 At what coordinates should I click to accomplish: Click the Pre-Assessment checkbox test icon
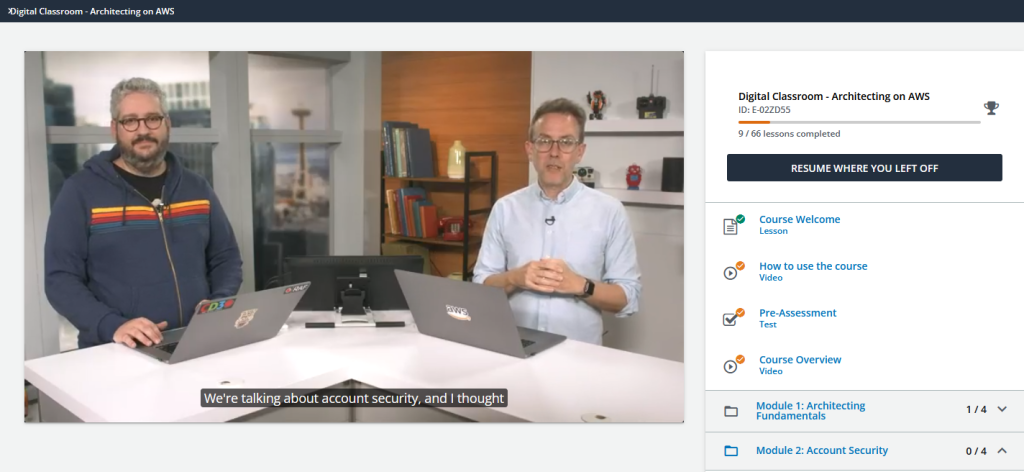tap(731, 319)
